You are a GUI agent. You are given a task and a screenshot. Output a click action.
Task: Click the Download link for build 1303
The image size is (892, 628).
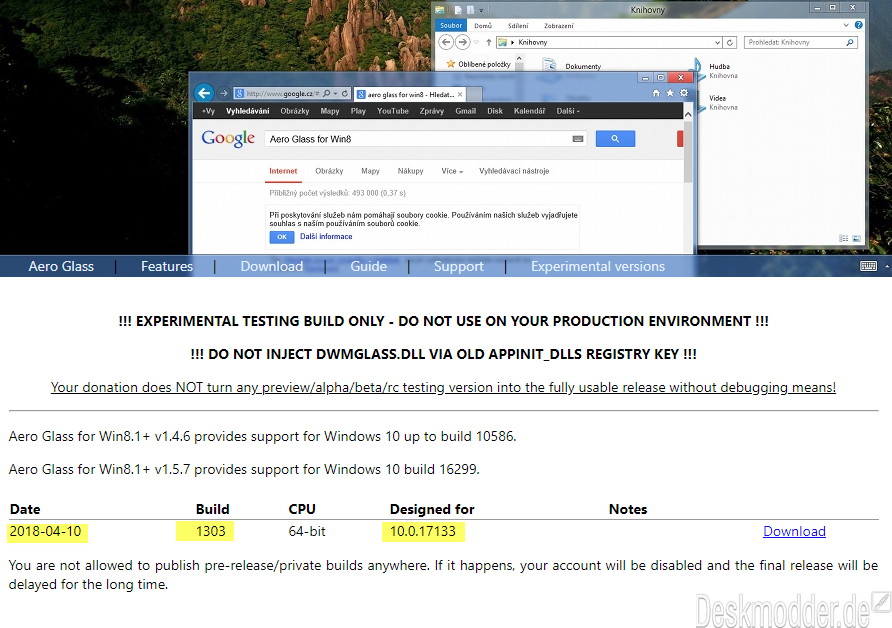coord(794,531)
